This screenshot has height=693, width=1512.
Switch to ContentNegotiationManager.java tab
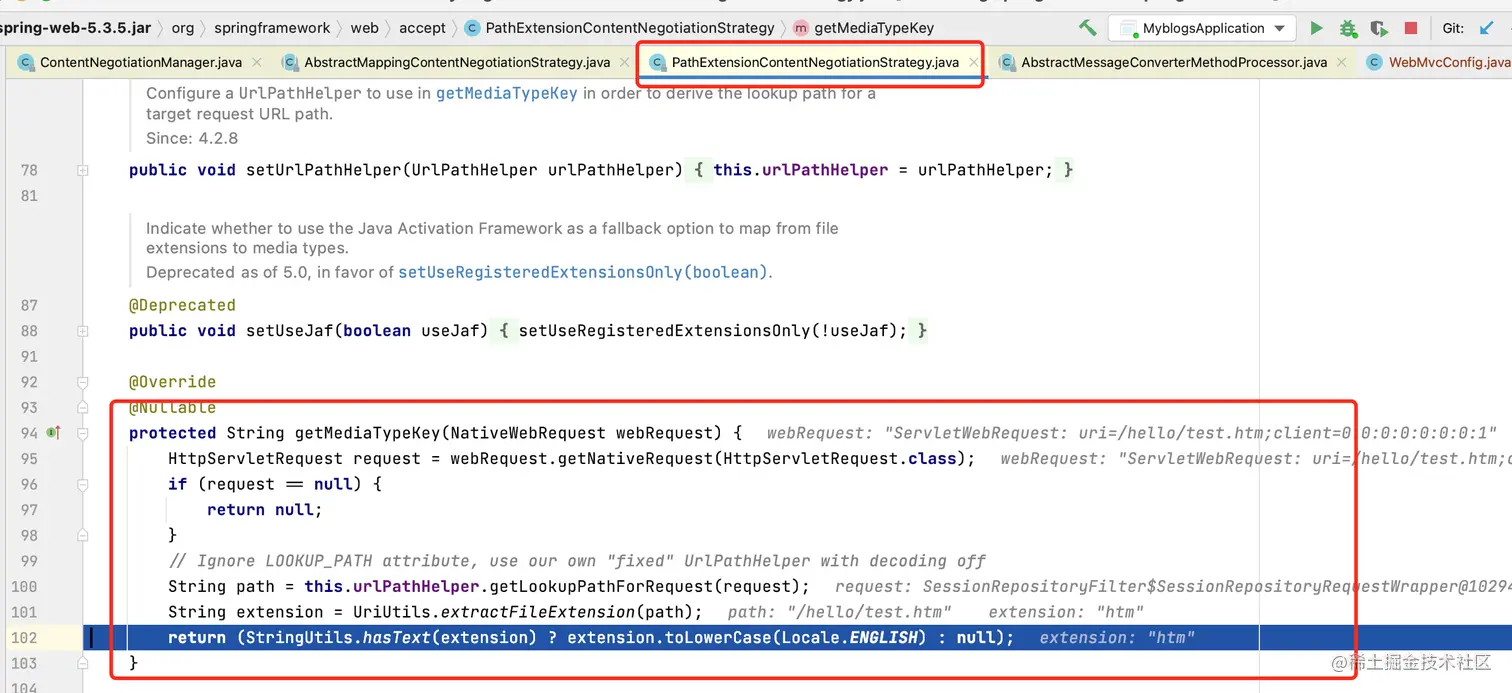[141, 62]
